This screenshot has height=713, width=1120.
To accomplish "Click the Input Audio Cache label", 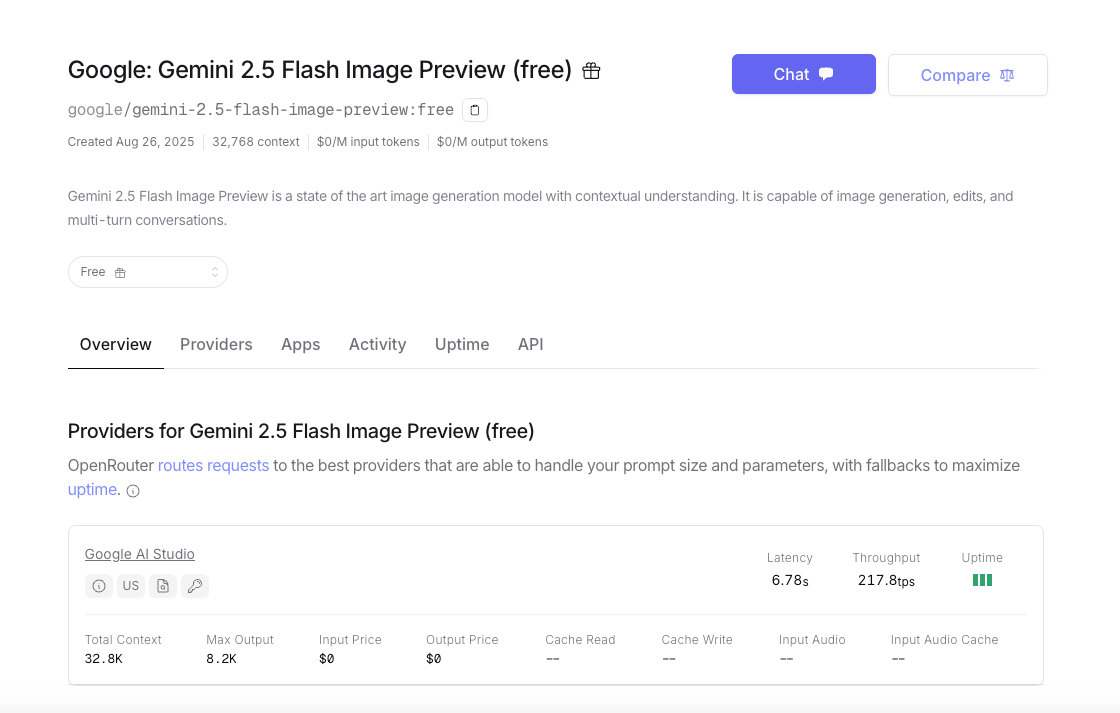I will point(944,640).
